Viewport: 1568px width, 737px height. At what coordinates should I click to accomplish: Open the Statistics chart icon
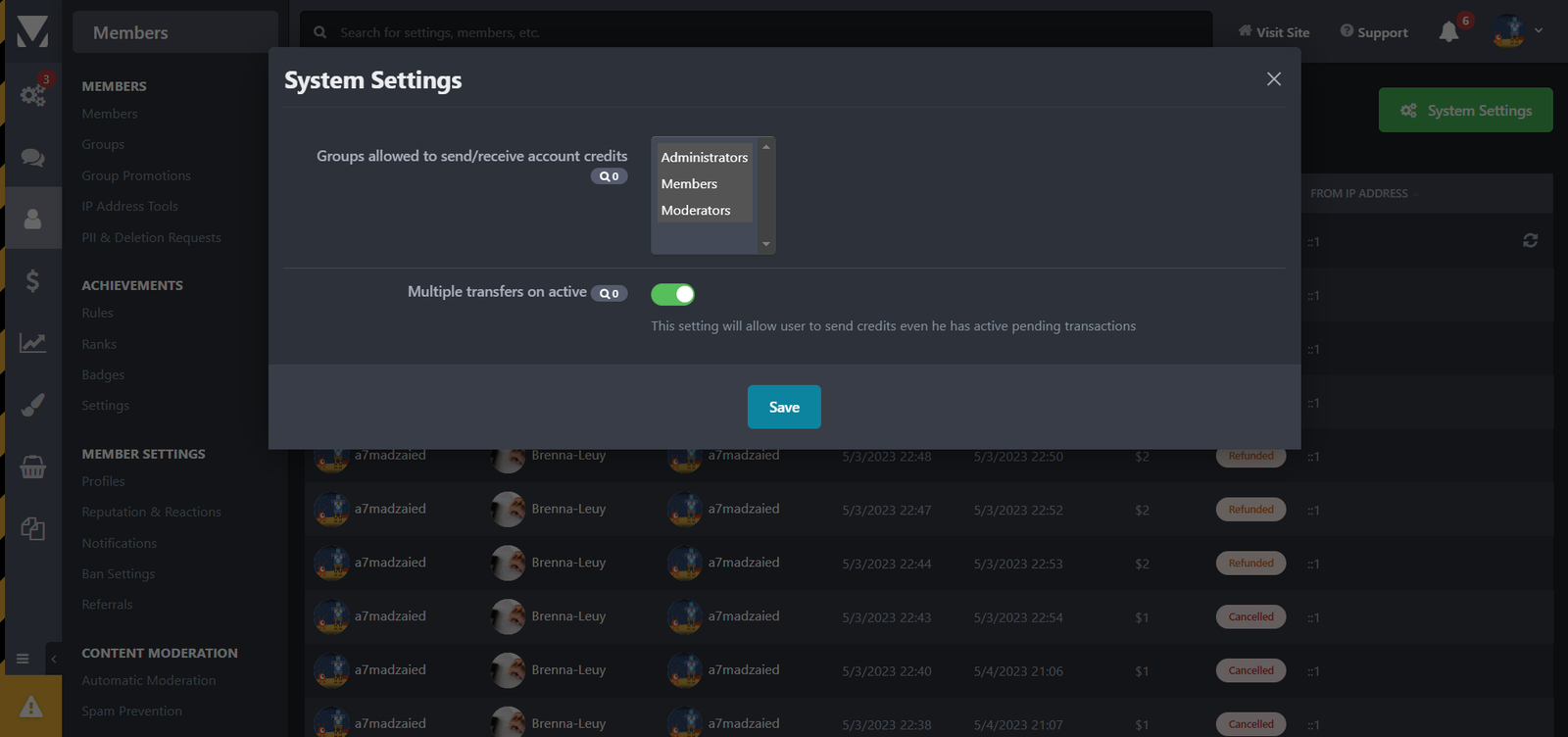click(x=33, y=343)
